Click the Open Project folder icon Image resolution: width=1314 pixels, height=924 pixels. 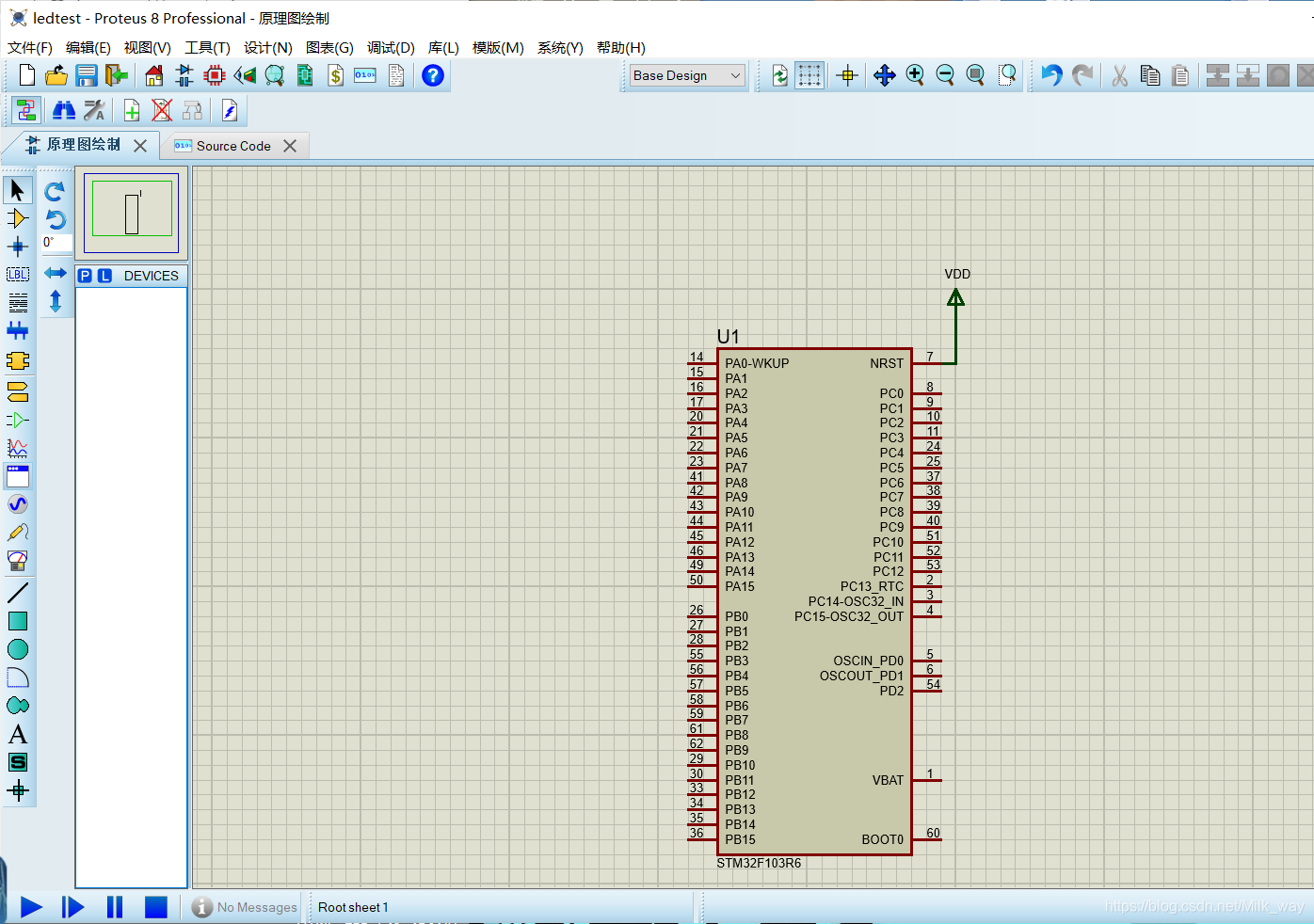56,75
